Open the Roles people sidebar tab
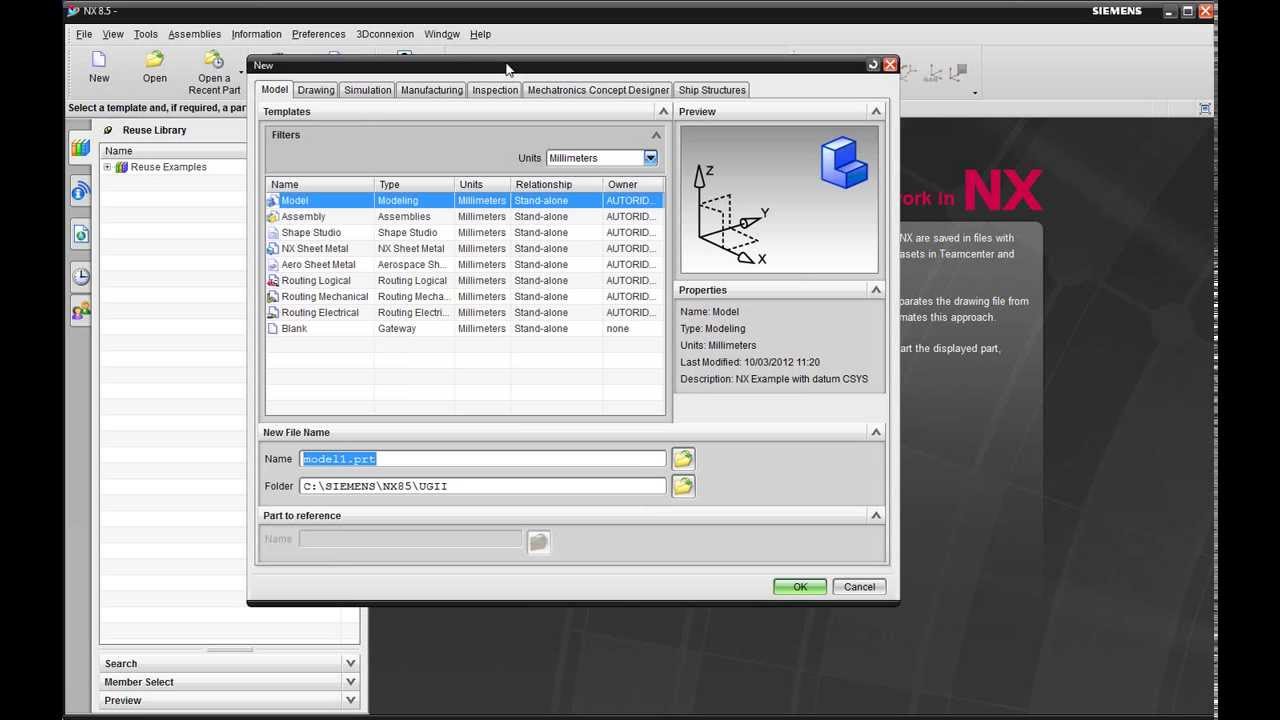1280x720 pixels. coord(81,311)
